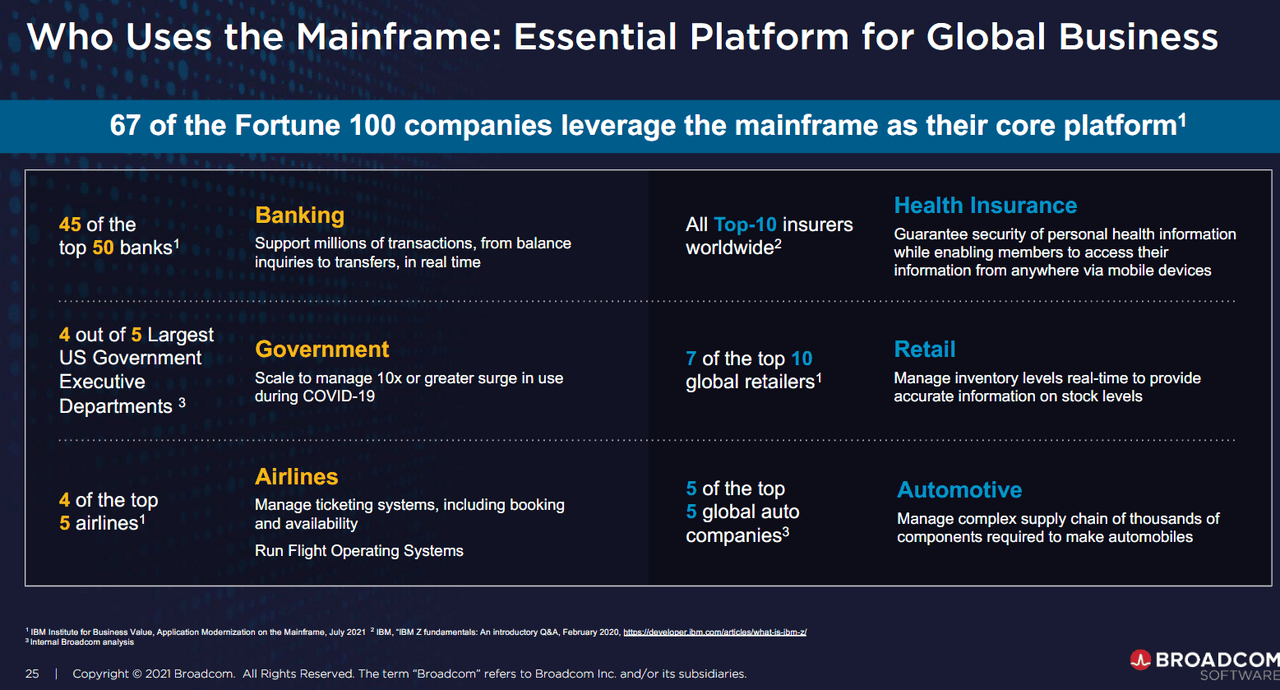The height and width of the screenshot is (690, 1280).
Task: Select the 'Banking' heading
Action: pos(299,215)
